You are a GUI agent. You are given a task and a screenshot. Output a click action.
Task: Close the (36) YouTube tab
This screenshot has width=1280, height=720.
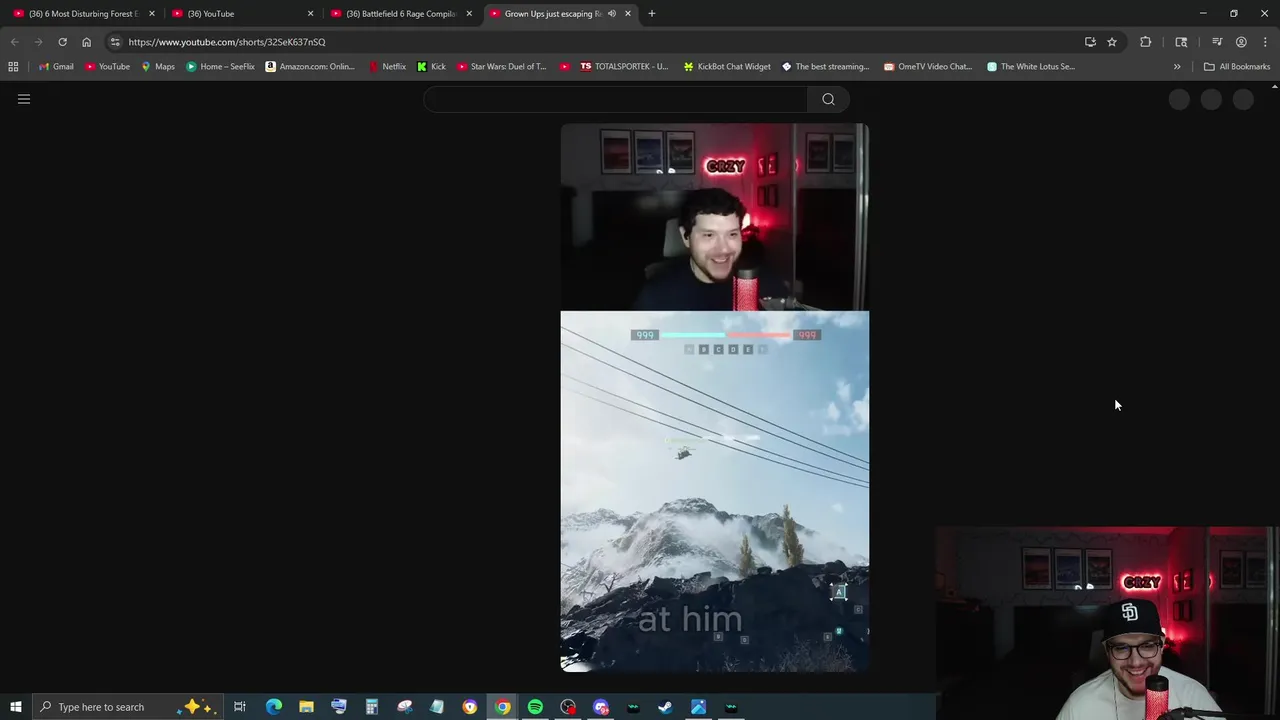(310, 14)
